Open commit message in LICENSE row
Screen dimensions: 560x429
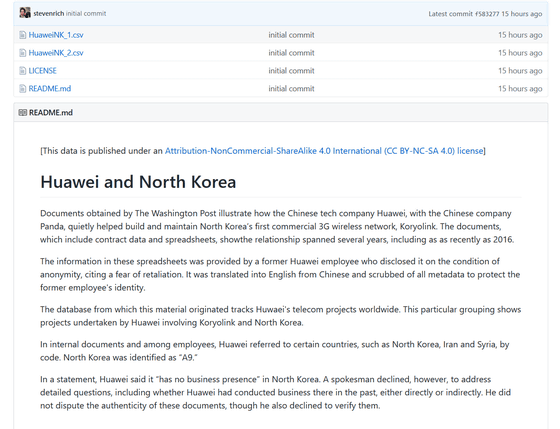[x=291, y=71]
